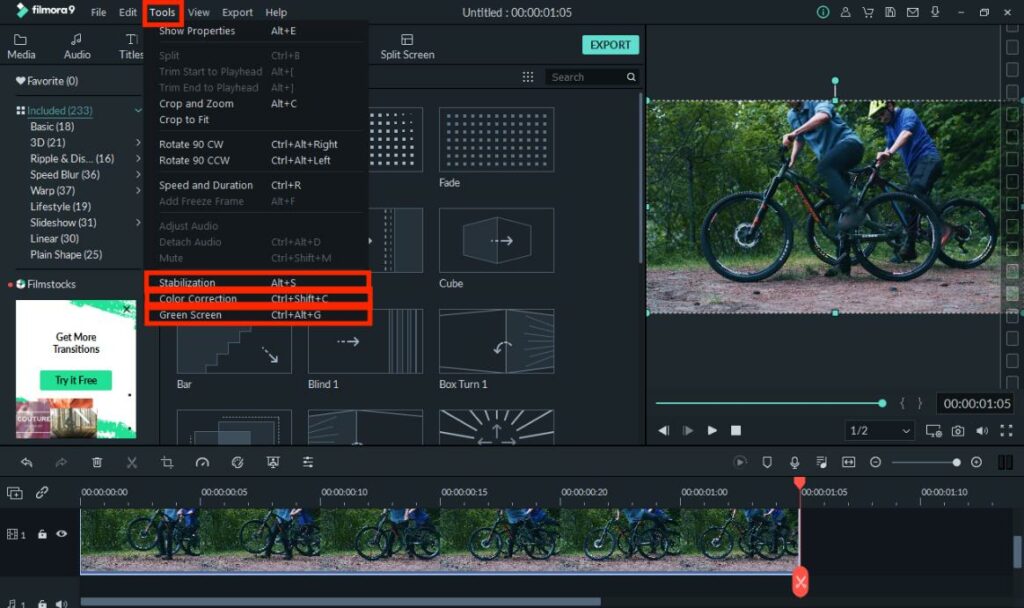1024x608 pixels.
Task: Open the 1/2 preview quality dropdown
Action: (879, 431)
